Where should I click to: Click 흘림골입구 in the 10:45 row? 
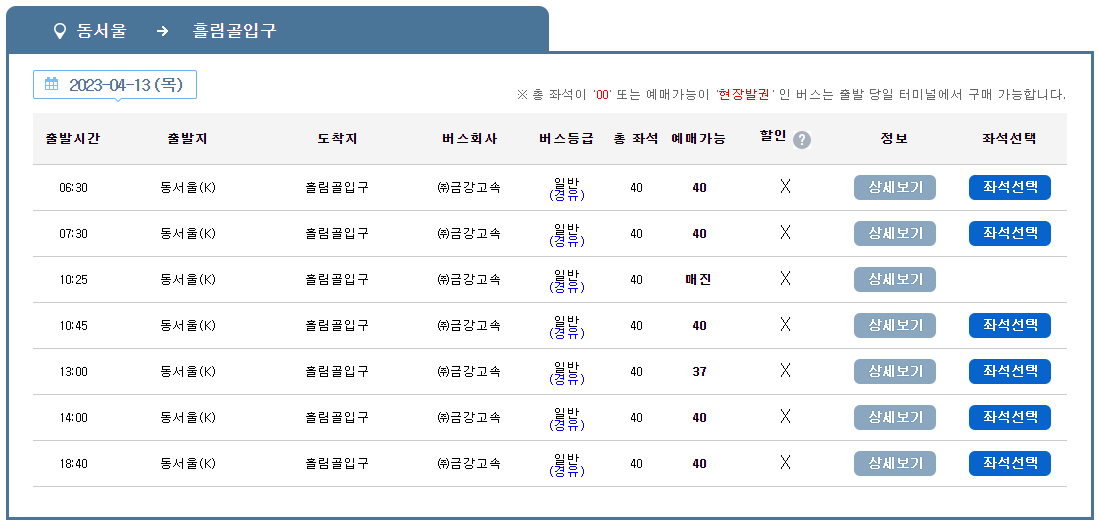337,325
